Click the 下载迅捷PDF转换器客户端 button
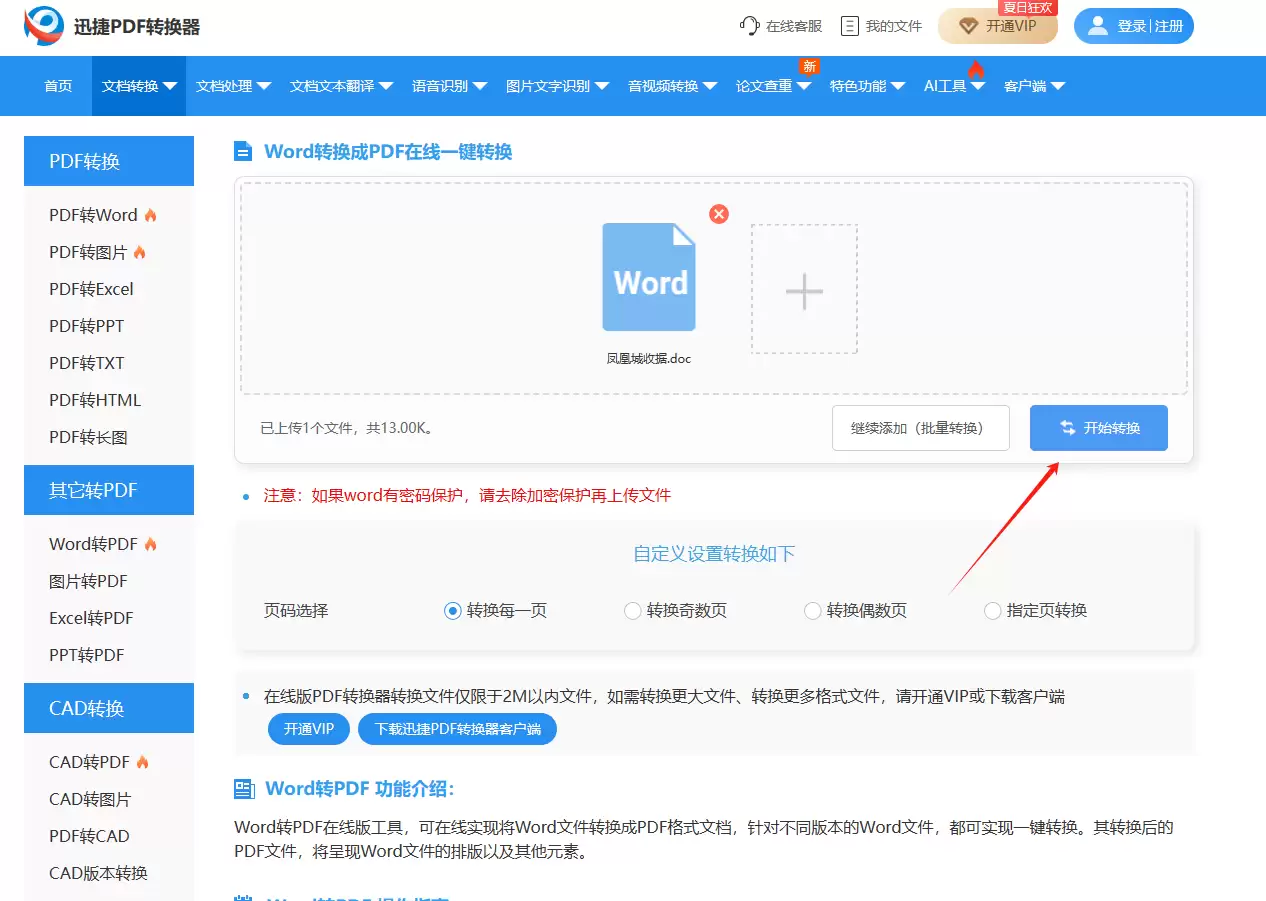This screenshot has width=1266, height=901. point(457,729)
